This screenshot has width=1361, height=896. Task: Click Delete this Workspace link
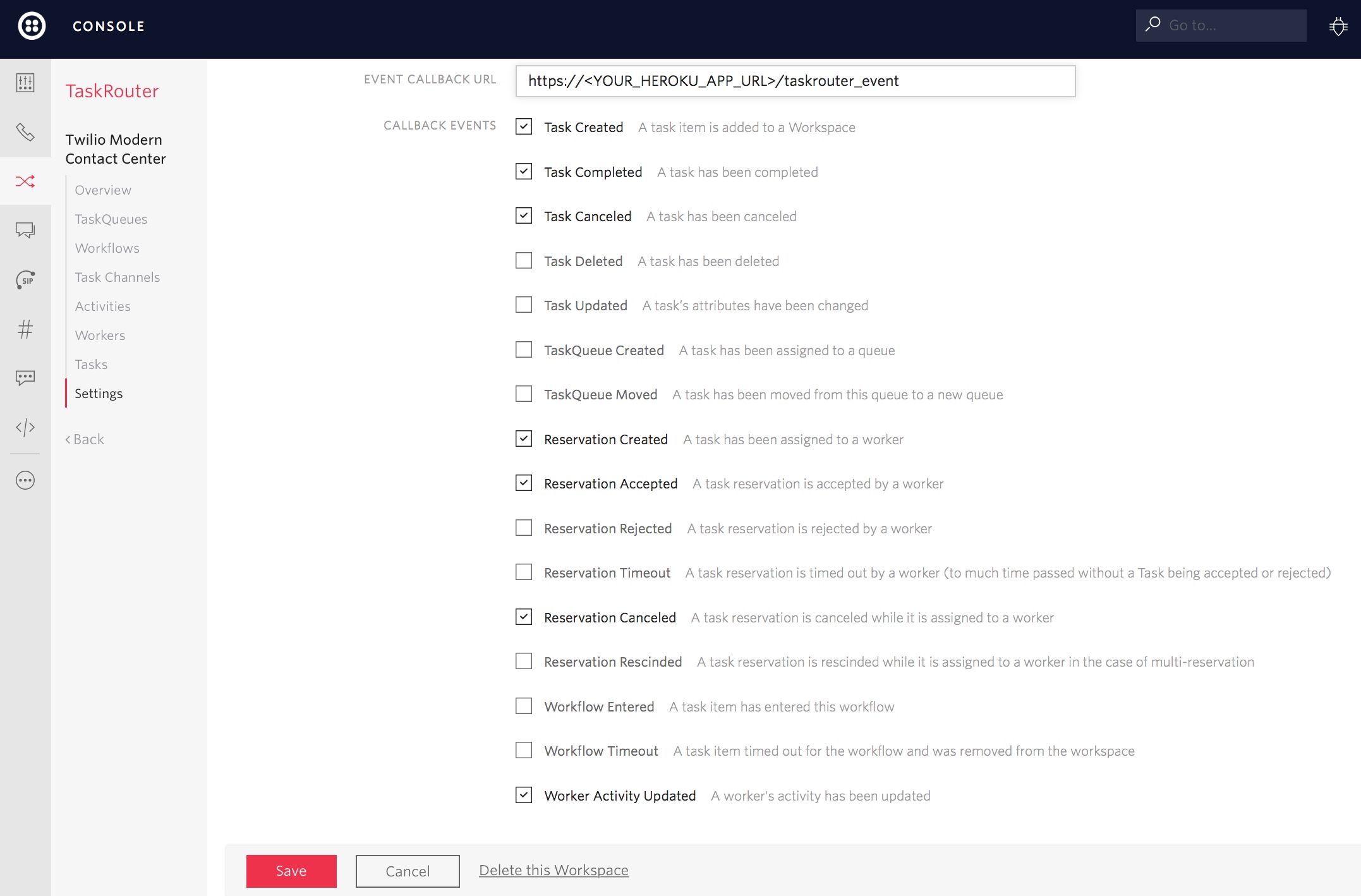(553, 870)
